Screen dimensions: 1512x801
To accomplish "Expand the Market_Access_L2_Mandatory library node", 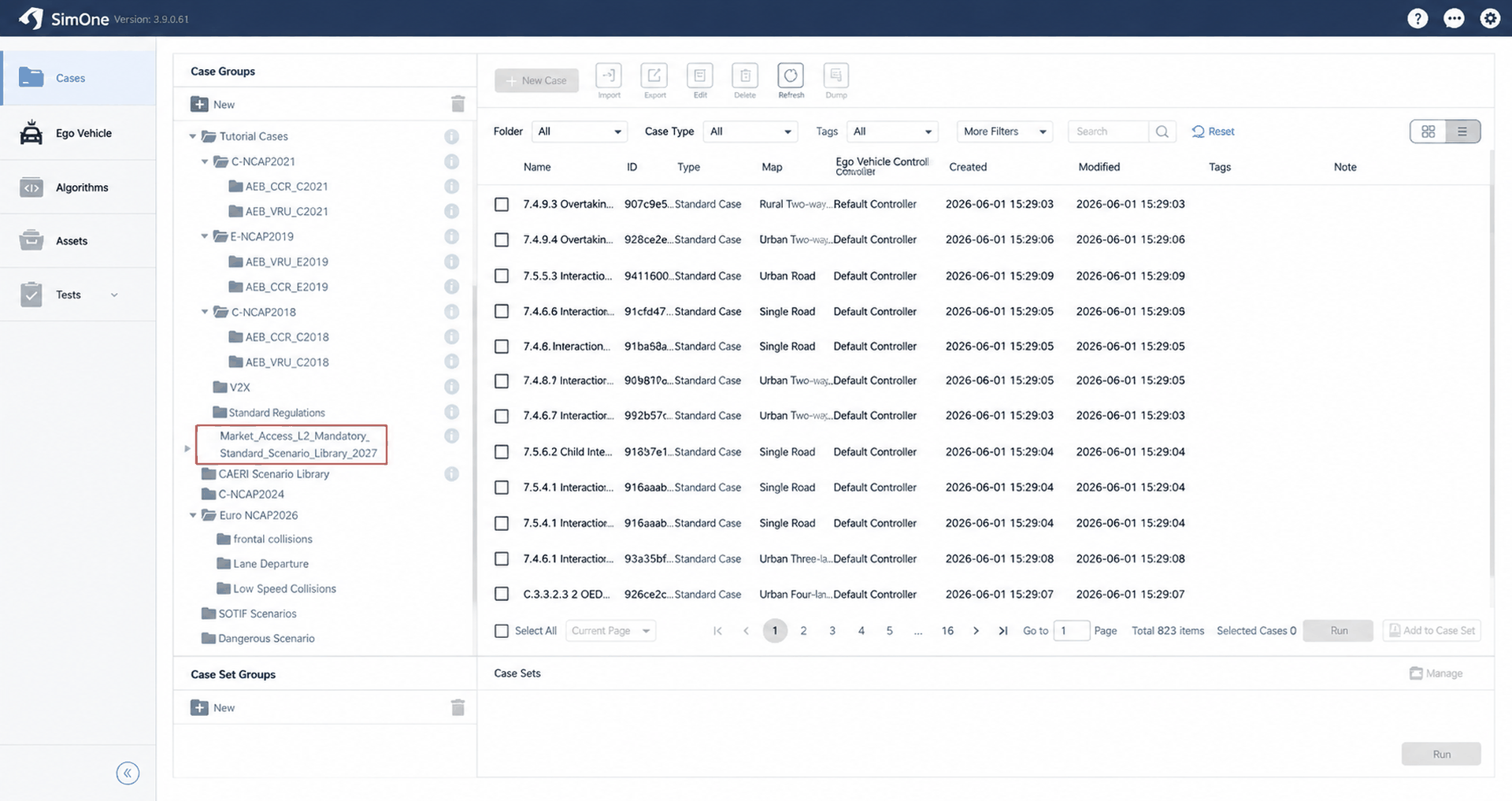I will [x=187, y=448].
